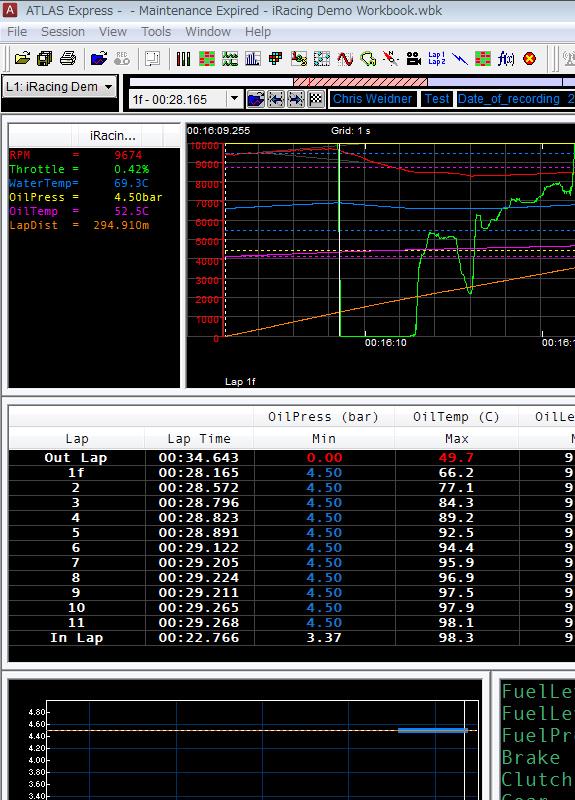Screen dimensions: 575x800
Task: Open the View menu
Action: 113,32
